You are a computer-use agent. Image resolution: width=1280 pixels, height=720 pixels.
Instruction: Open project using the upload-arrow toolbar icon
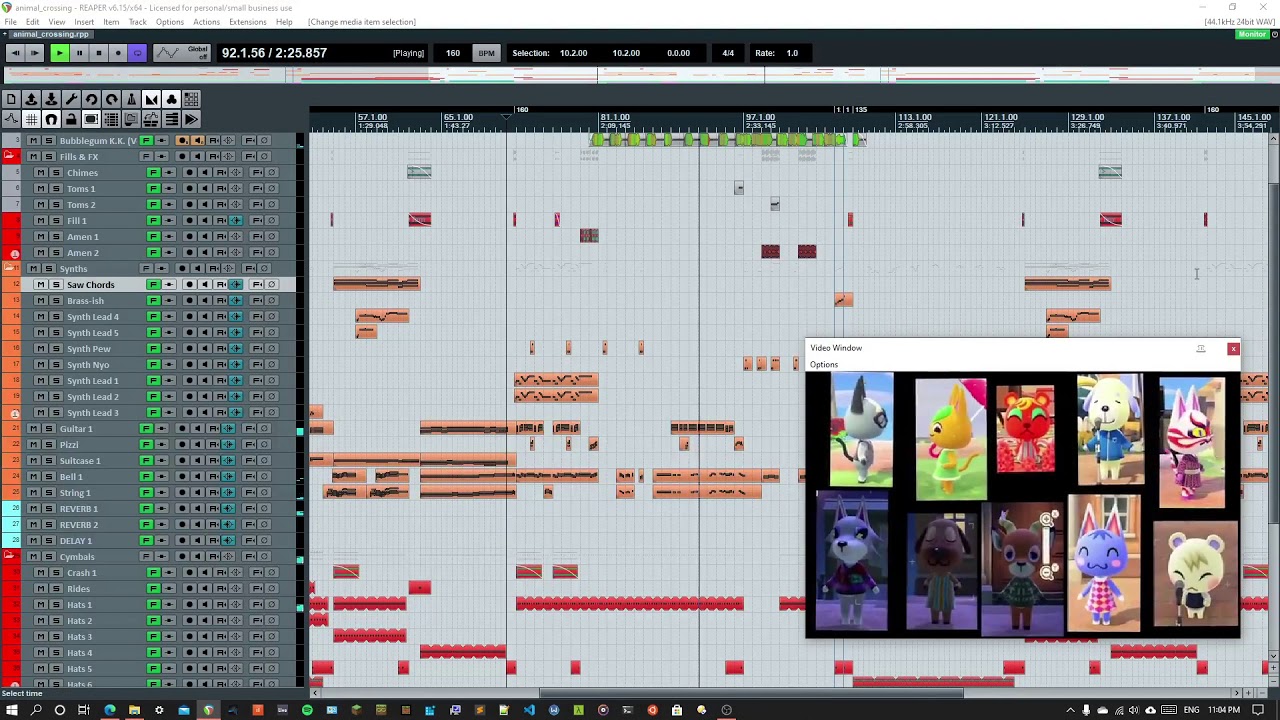click(31, 99)
